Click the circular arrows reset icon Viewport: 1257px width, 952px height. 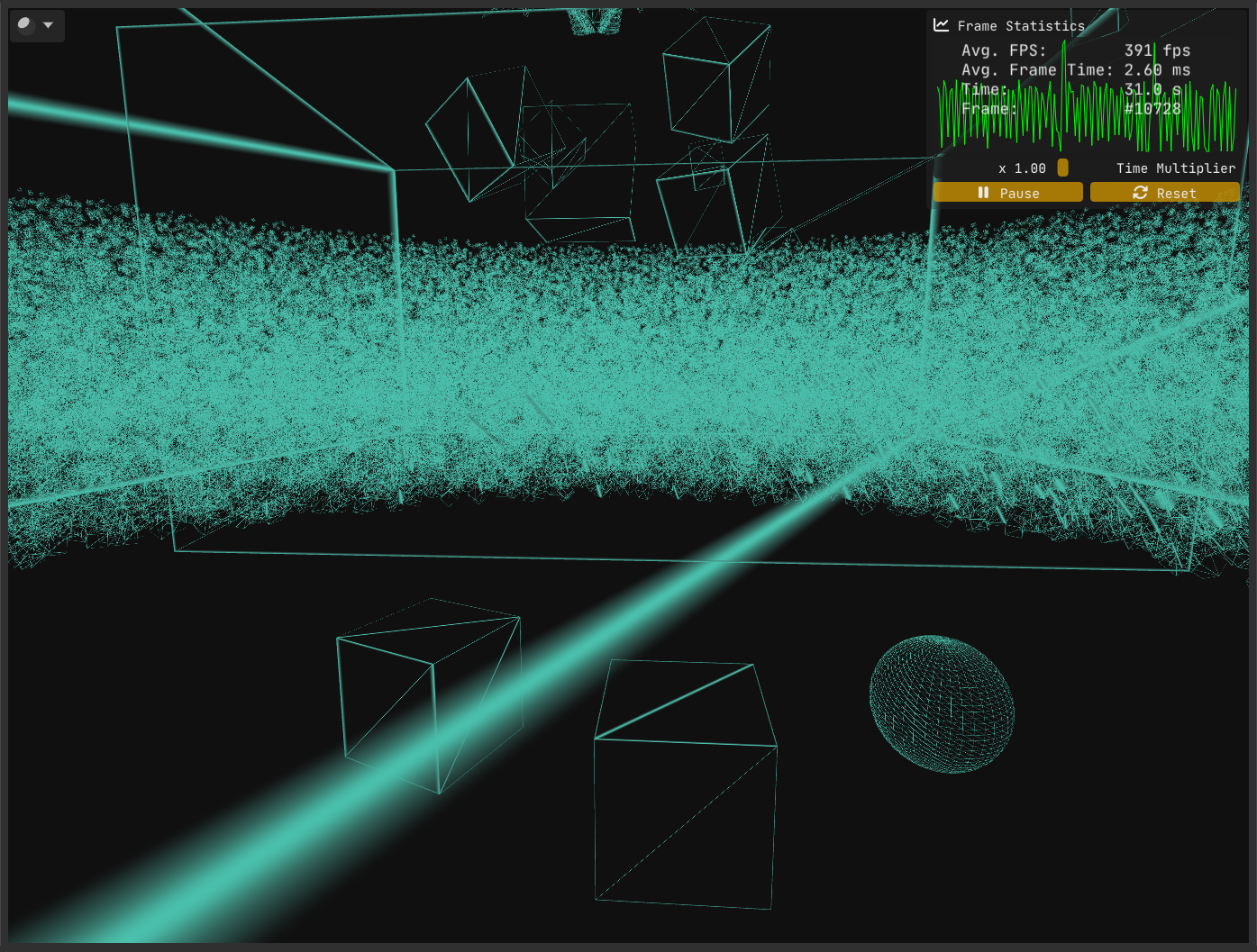tap(1140, 193)
